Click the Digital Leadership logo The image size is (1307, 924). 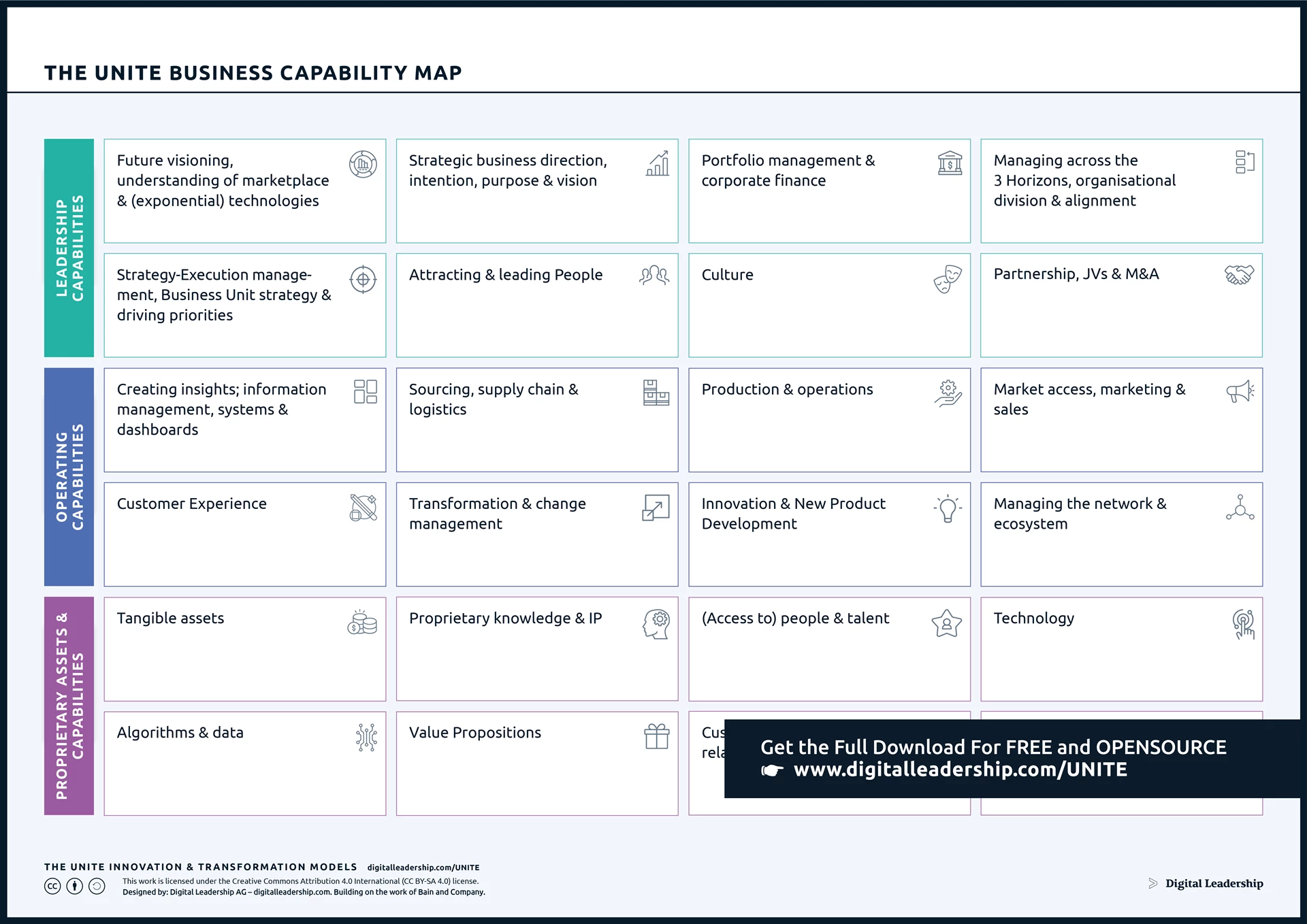pyautogui.click(x=1206, y=883)
